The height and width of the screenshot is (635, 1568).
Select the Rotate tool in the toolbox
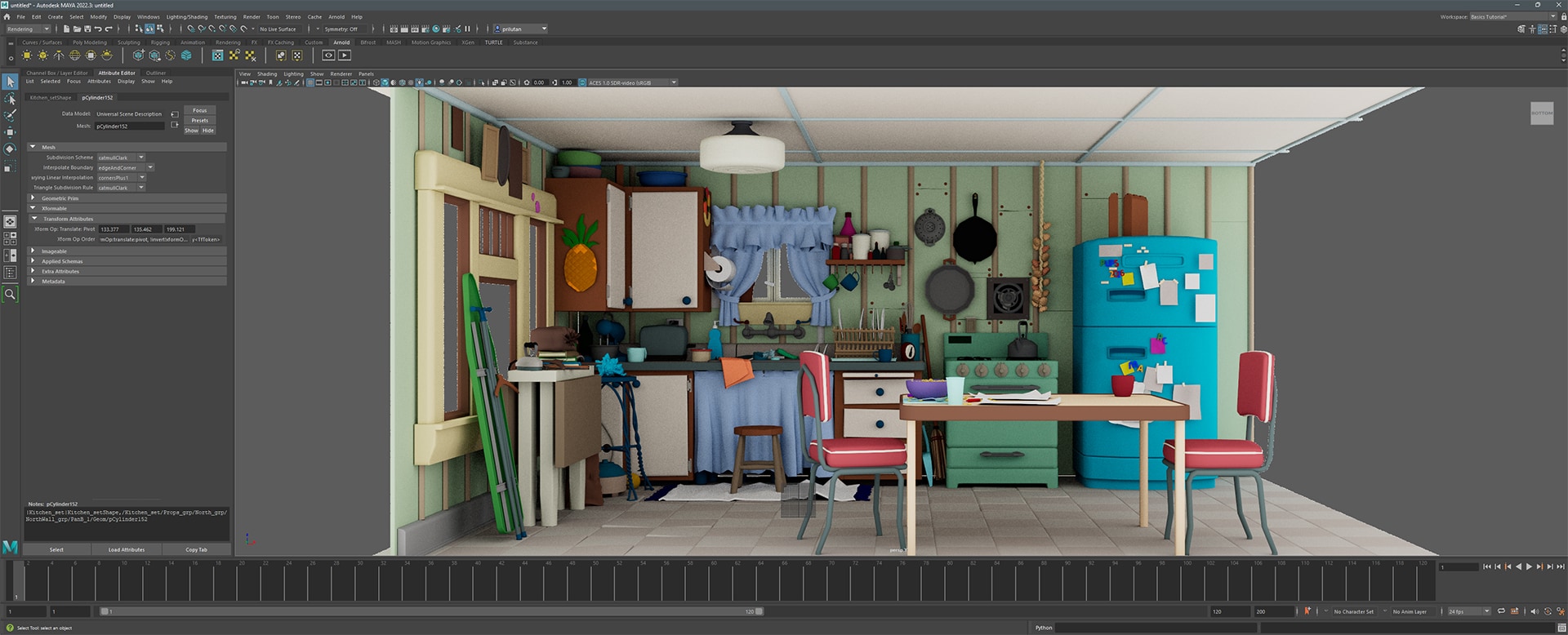(x=10, y=149)
